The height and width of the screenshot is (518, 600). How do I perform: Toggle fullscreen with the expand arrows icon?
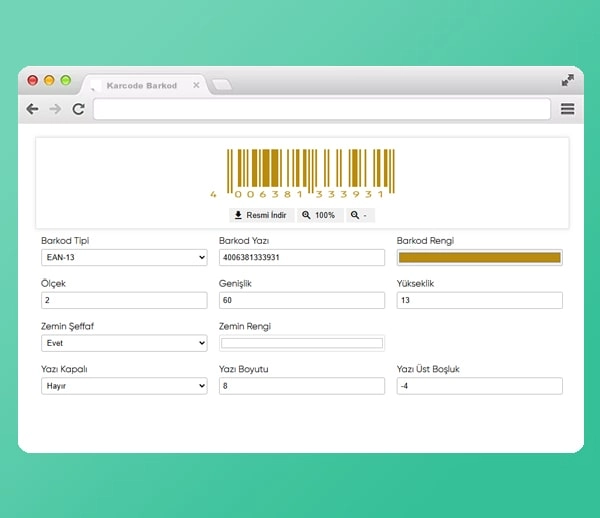(x=567, y=80)
